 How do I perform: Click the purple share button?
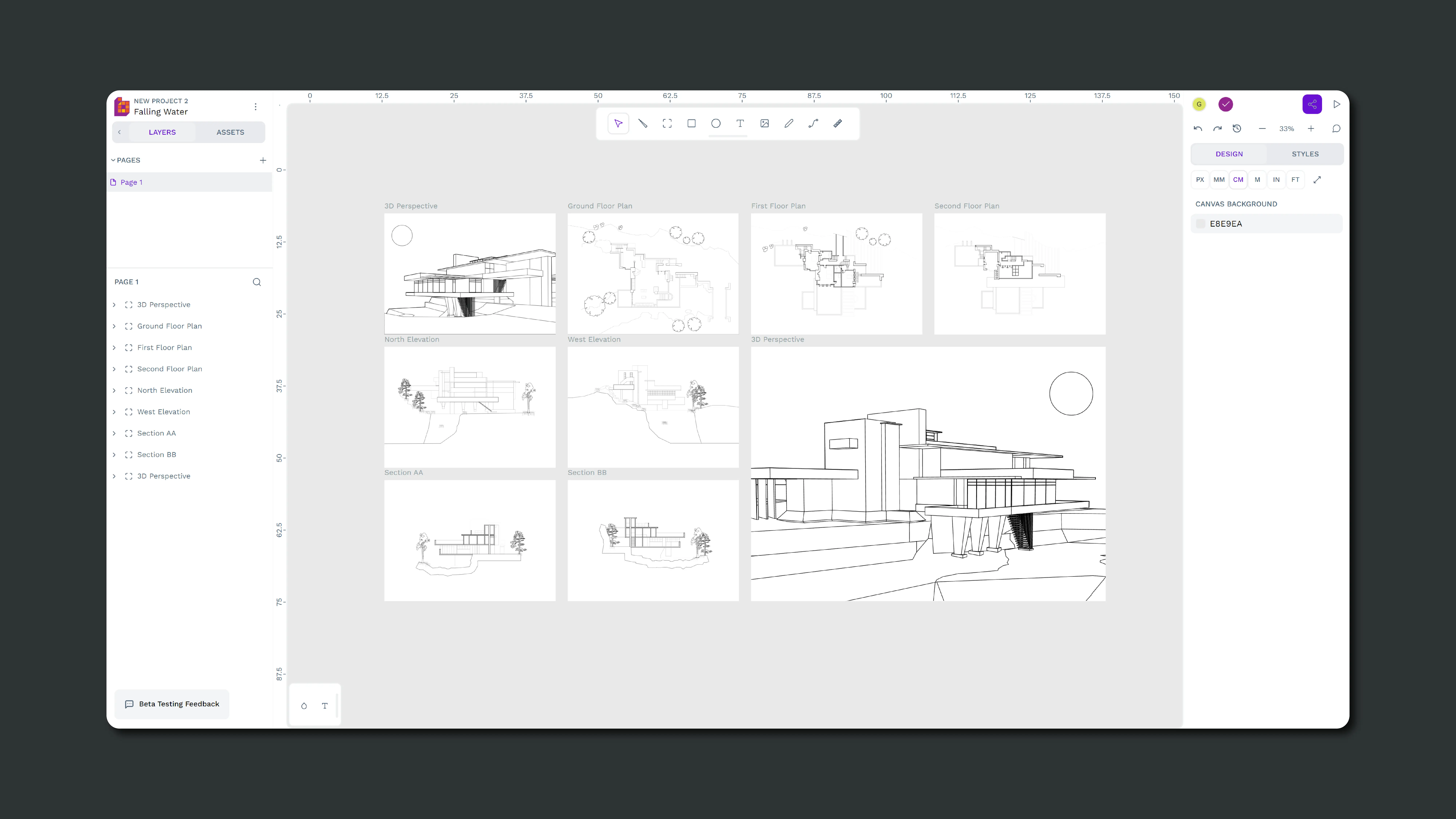click(x=1312, y=104)
